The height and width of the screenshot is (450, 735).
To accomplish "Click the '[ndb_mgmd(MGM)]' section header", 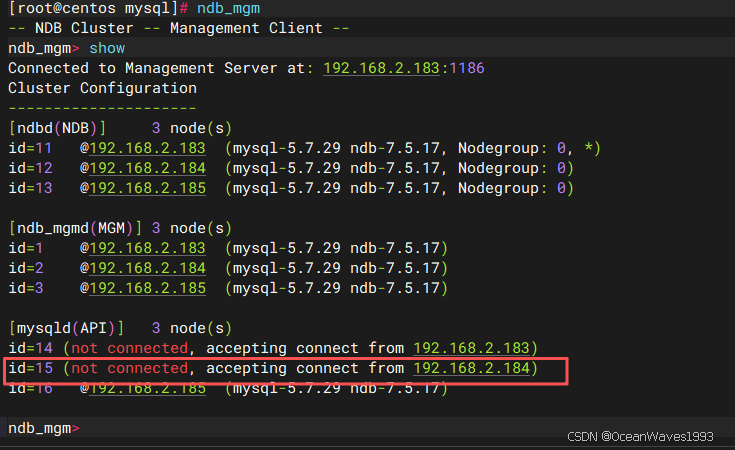I will pos(75,228).
